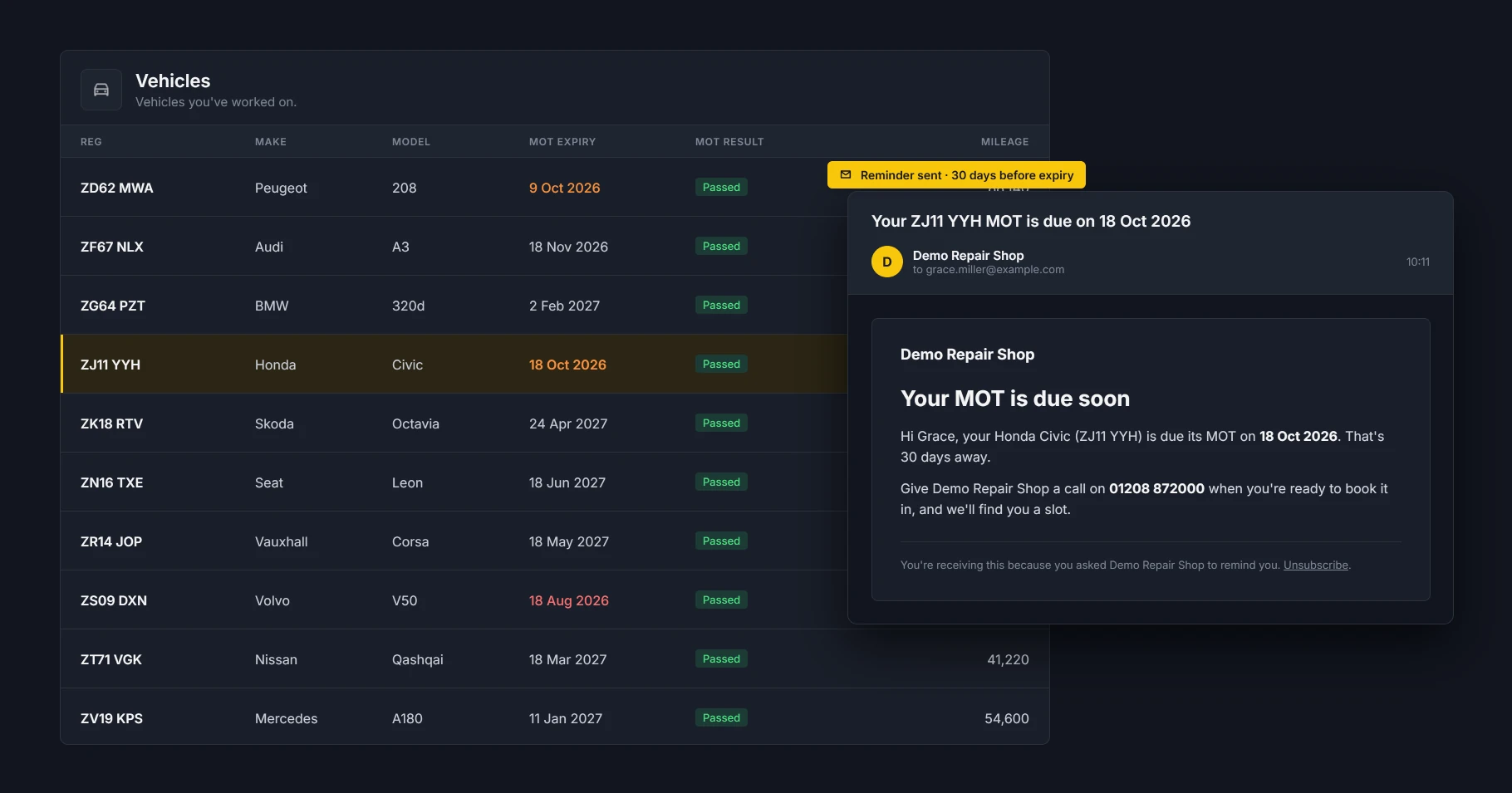The image size is (1512, 793).
Task: Click the Passed badge in Mercedes row
Action: click(721, 717)
